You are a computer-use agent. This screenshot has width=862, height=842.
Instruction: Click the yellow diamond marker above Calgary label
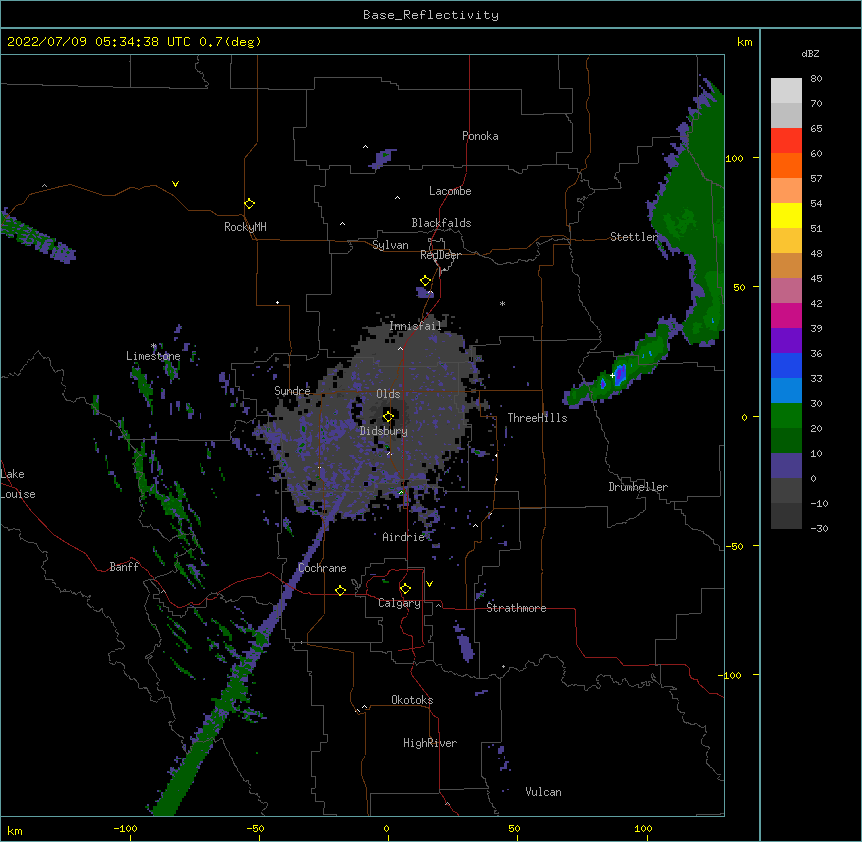pos(405,589)
